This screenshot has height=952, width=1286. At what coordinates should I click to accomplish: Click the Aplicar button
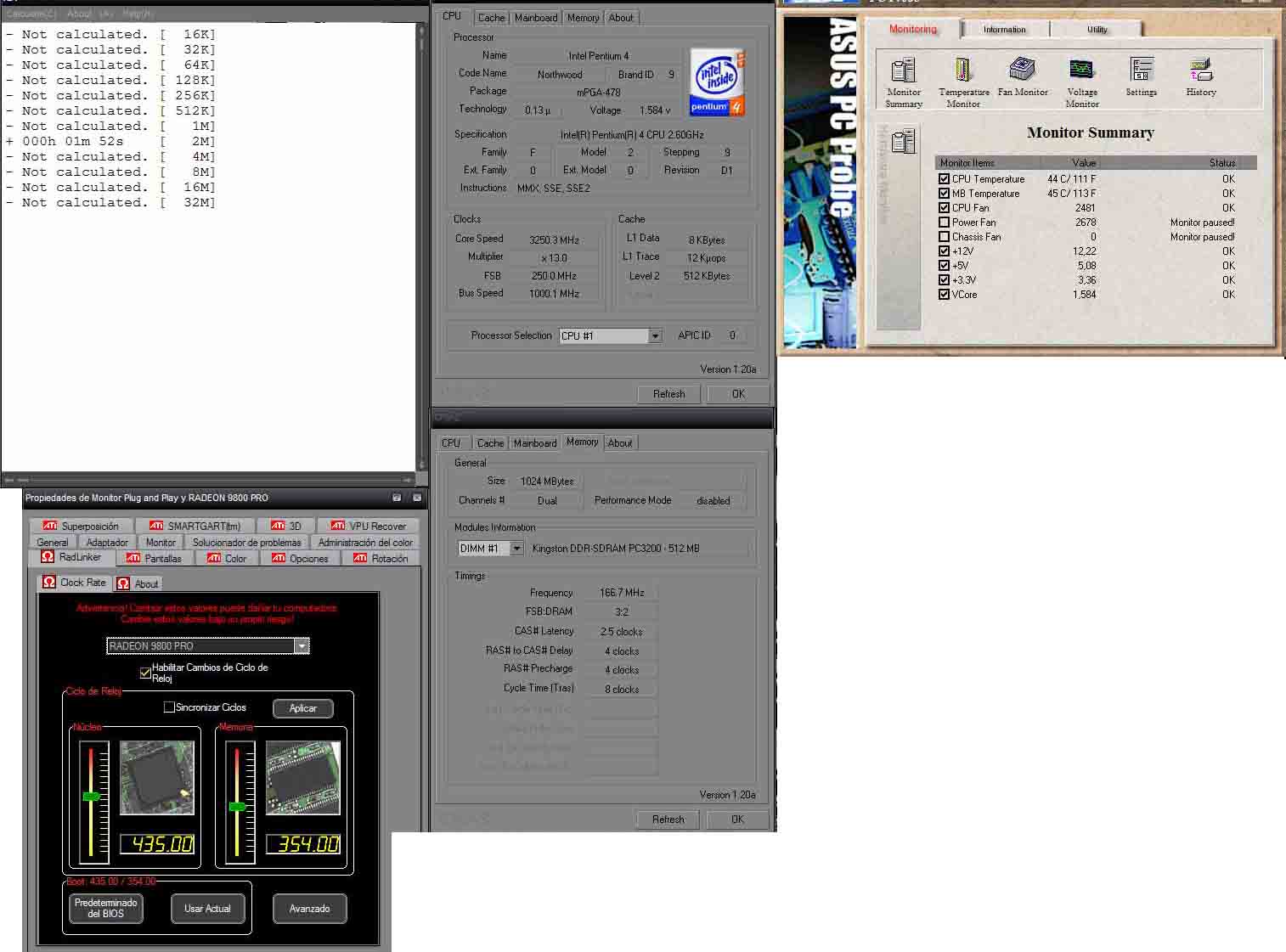[302, 708]
